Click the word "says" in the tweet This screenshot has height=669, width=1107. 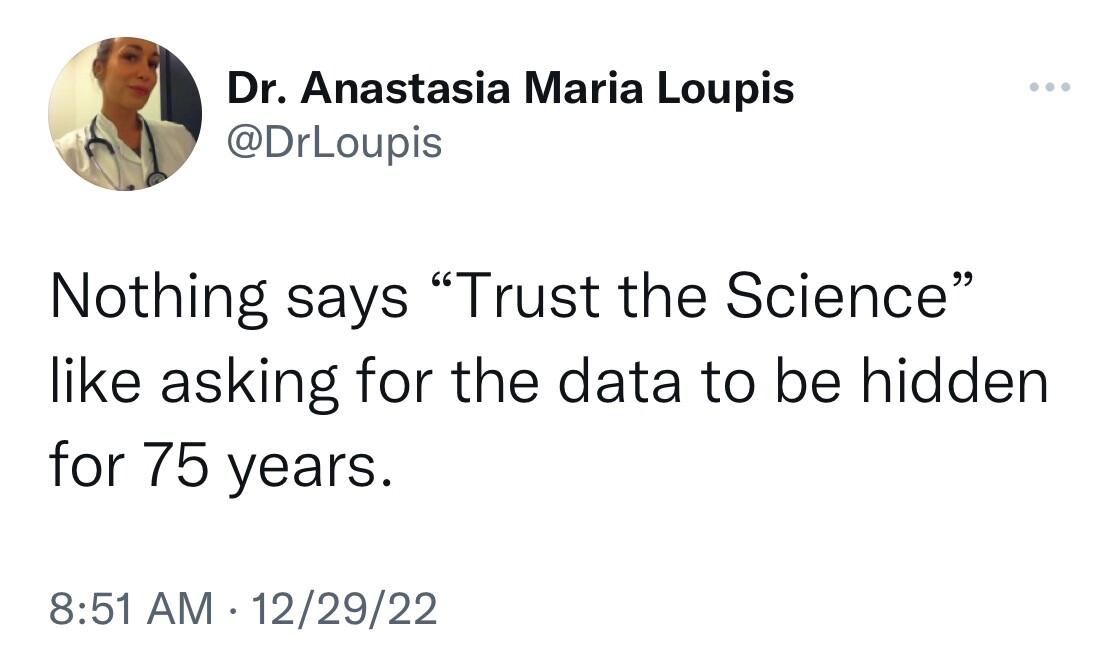click(x=347, y=303)
